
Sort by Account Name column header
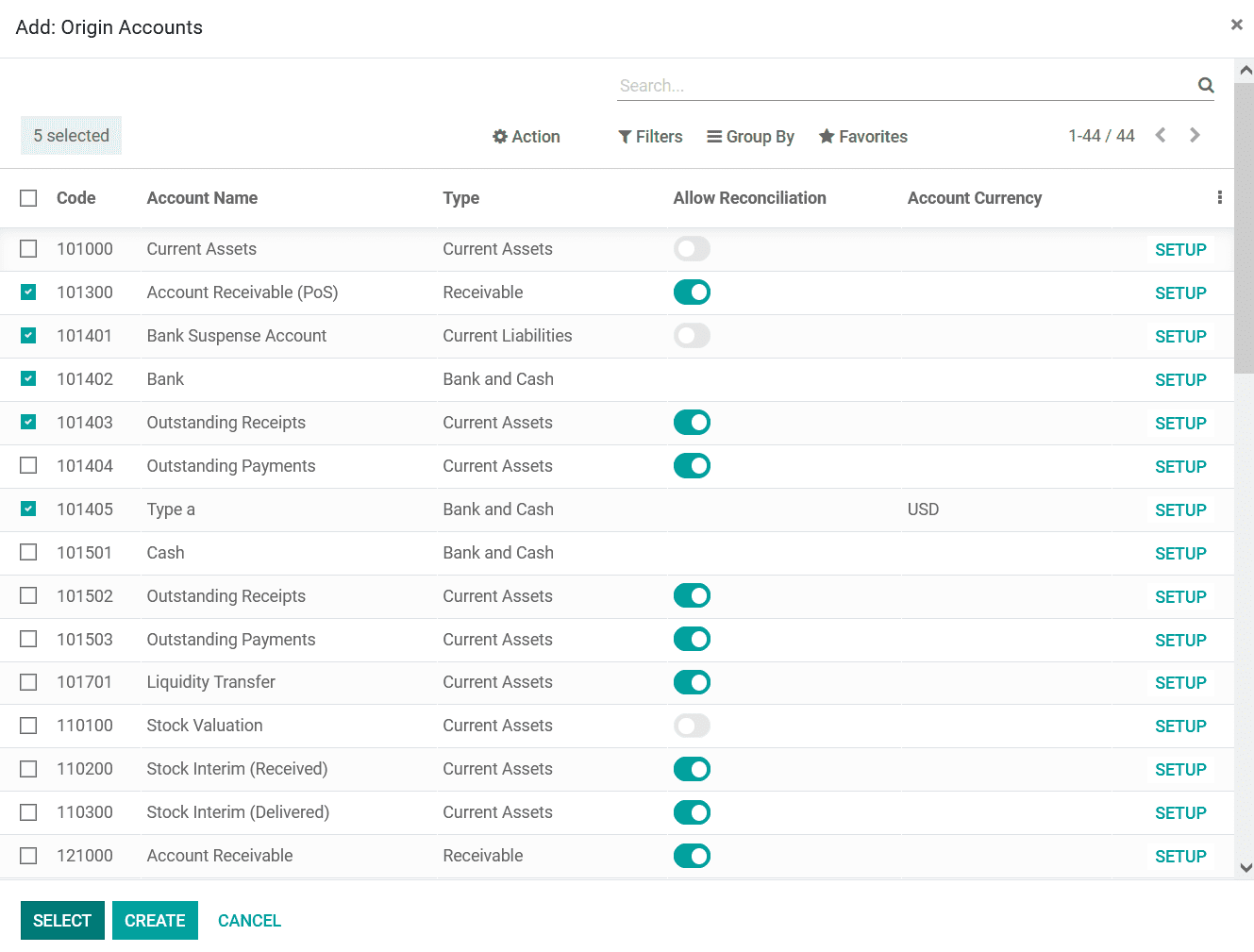point(202,198)
